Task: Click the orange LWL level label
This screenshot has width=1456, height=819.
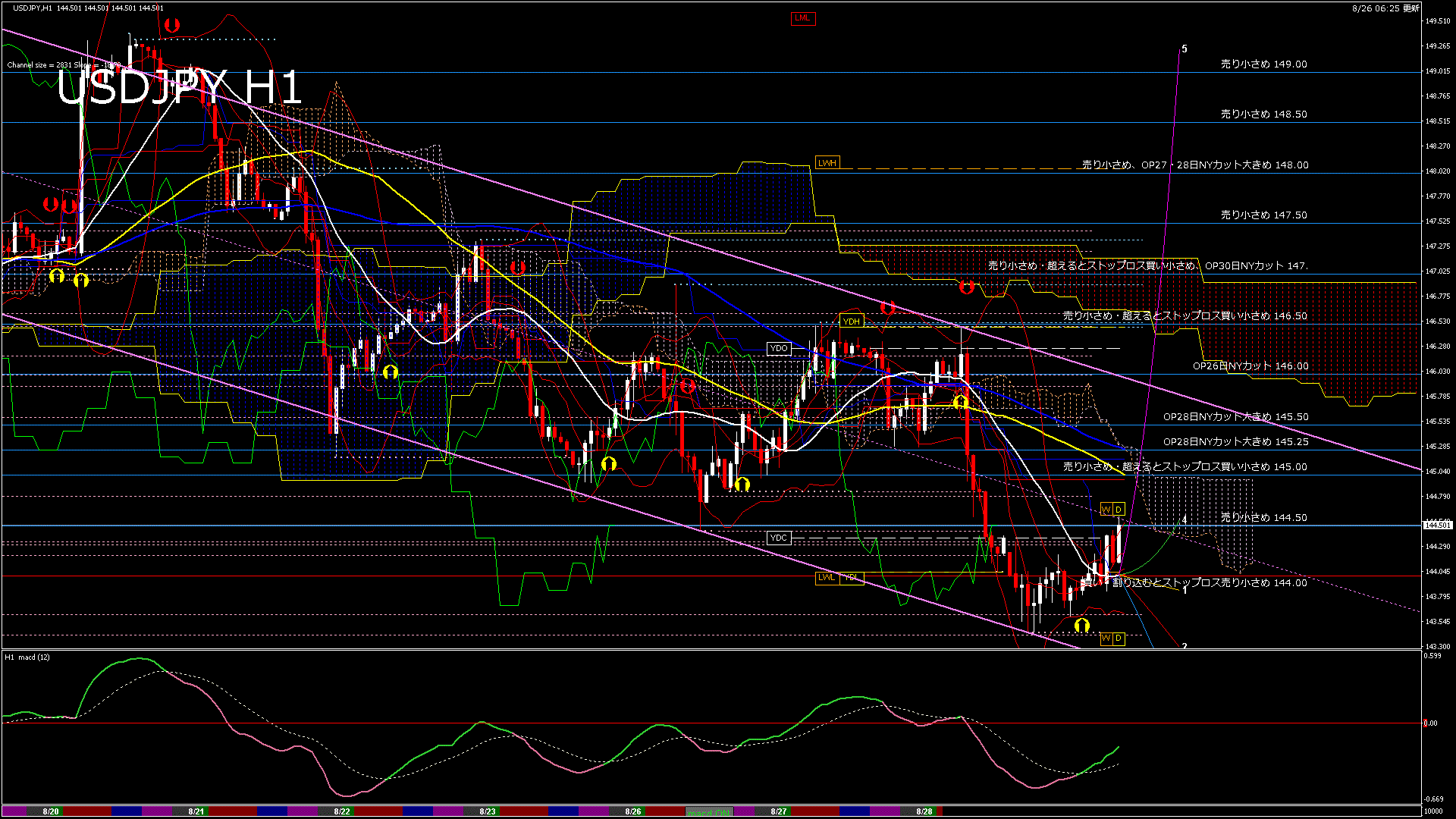Action: pyautogui.click(x=826, y=578)
